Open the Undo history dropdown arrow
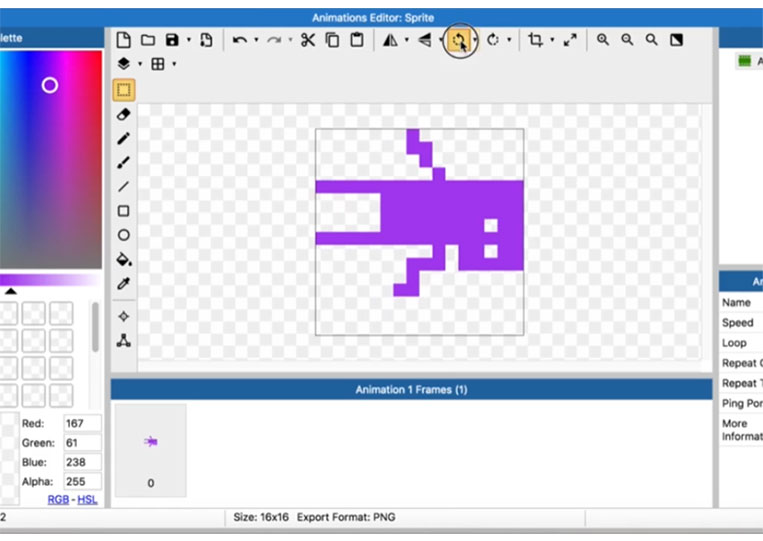The width and height of the screenshot is (763, 541). tap(256, 40)
